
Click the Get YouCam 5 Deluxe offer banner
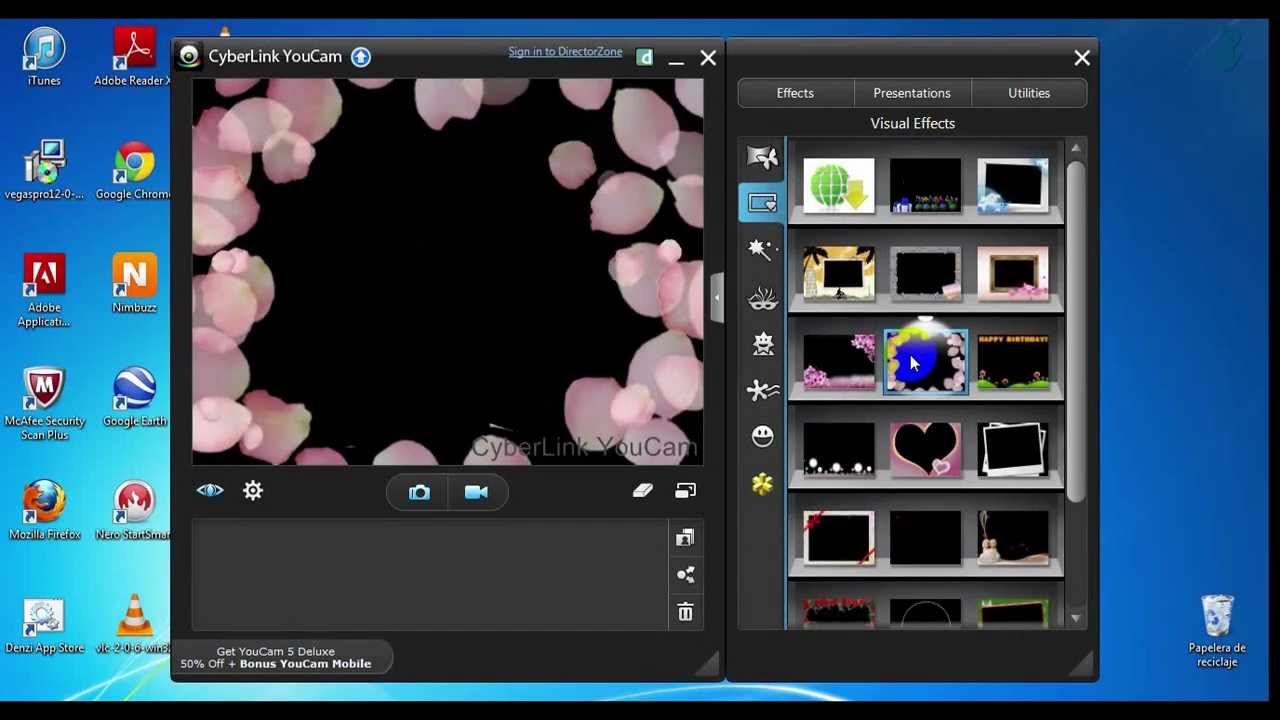pyautogui.click(x=276, y=657)
